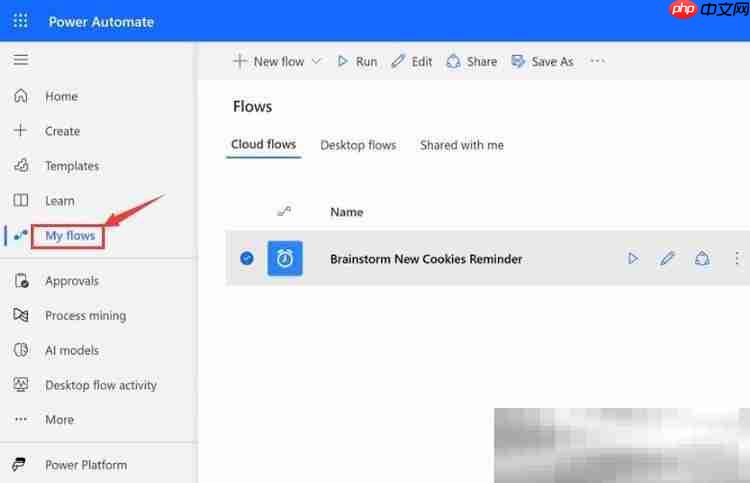Click the Process mining icon
This screenshot has width=750, height=483.
tap(21, 315)
